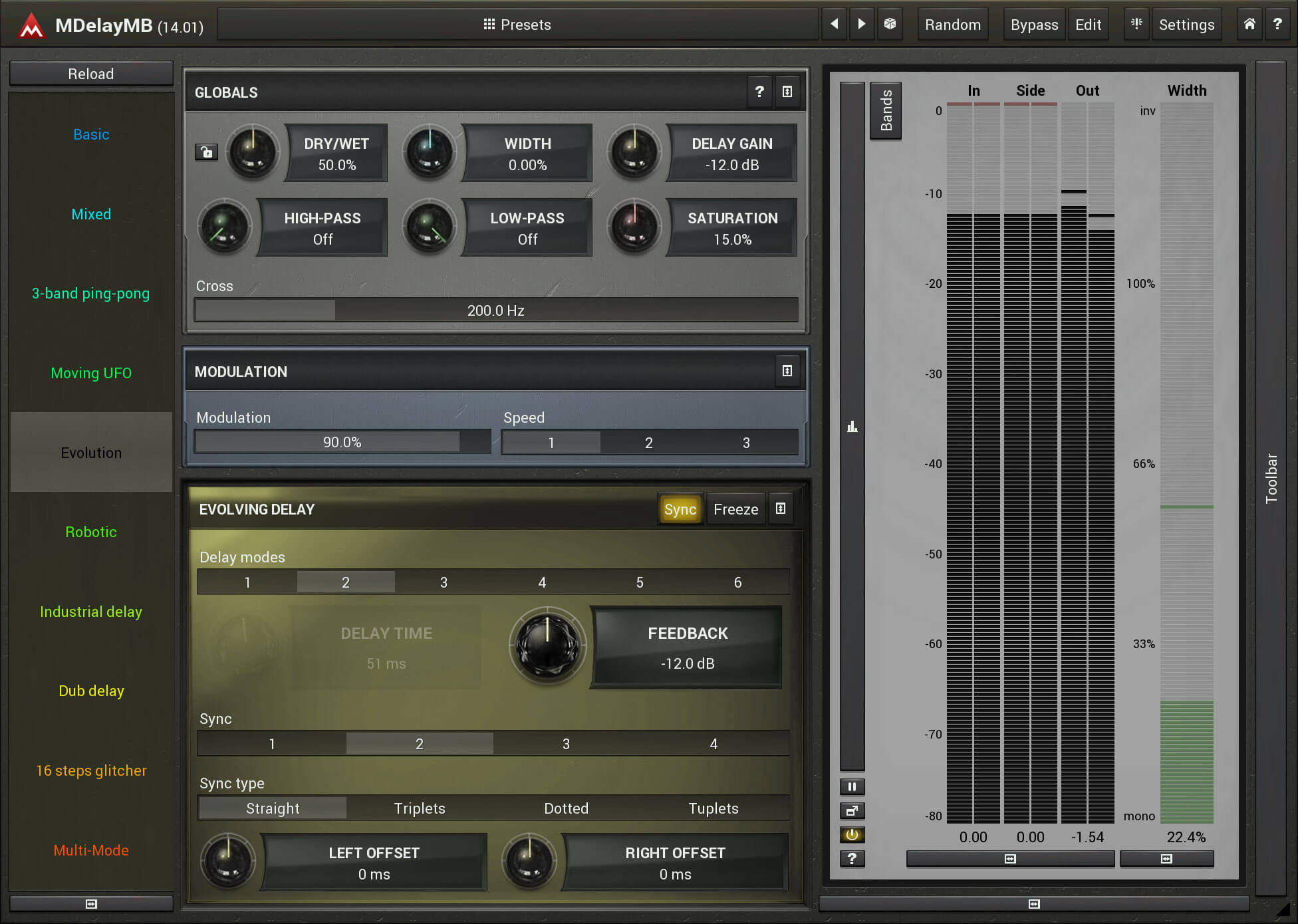Choose Sync value 3
The width and height of the screenshot is (1298, 924).
(566, 744)
